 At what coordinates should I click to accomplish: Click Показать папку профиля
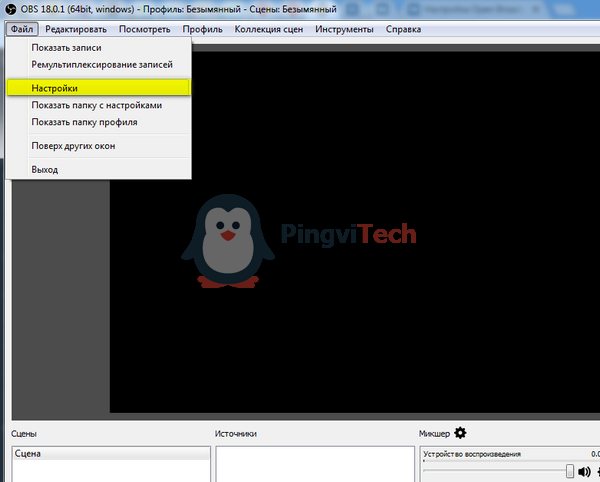pos(99,122)
